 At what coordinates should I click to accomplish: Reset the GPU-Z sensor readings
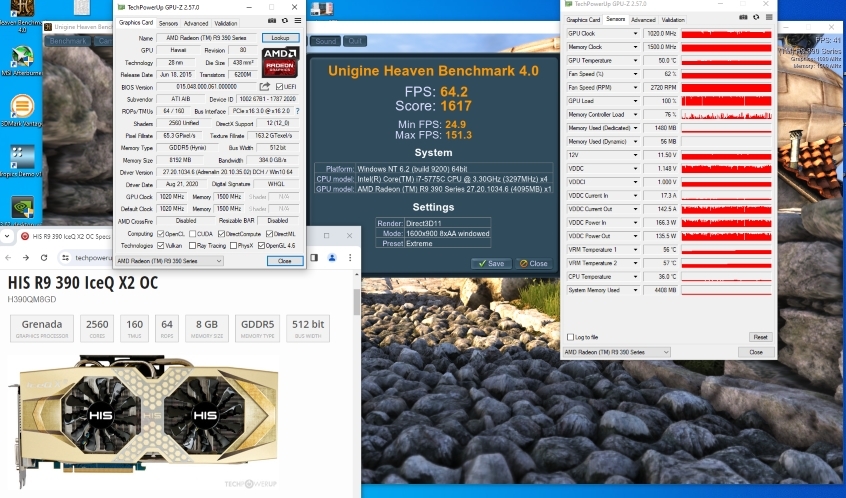(x=760, y=337)
